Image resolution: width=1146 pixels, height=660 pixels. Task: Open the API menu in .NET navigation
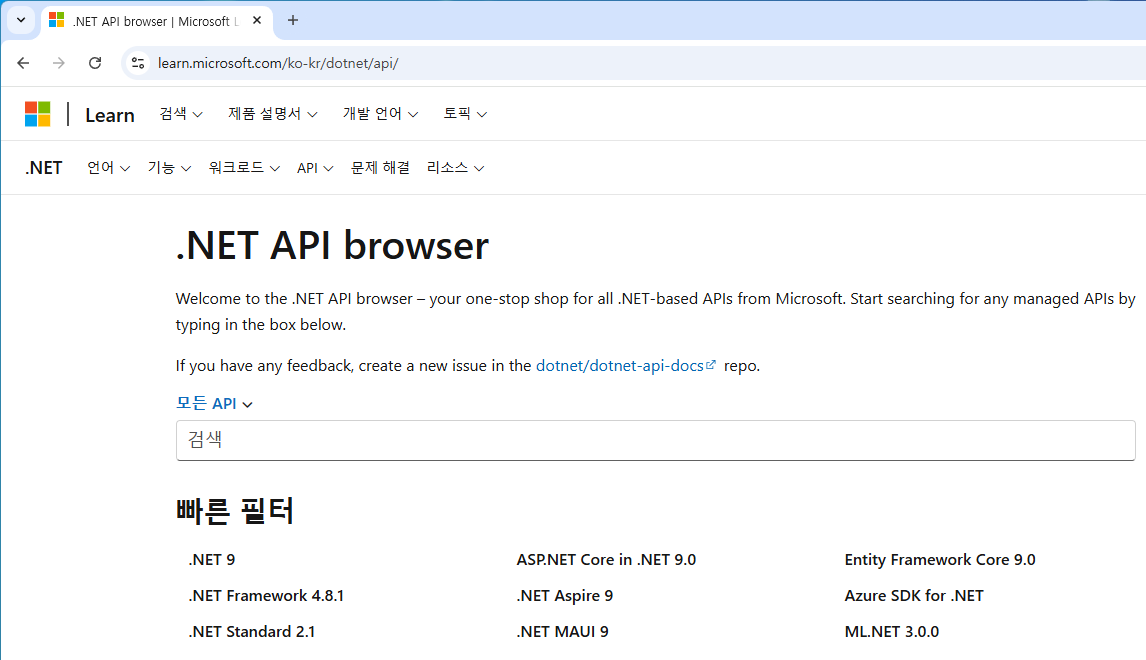pyautogui.click(x=314, y=167)
